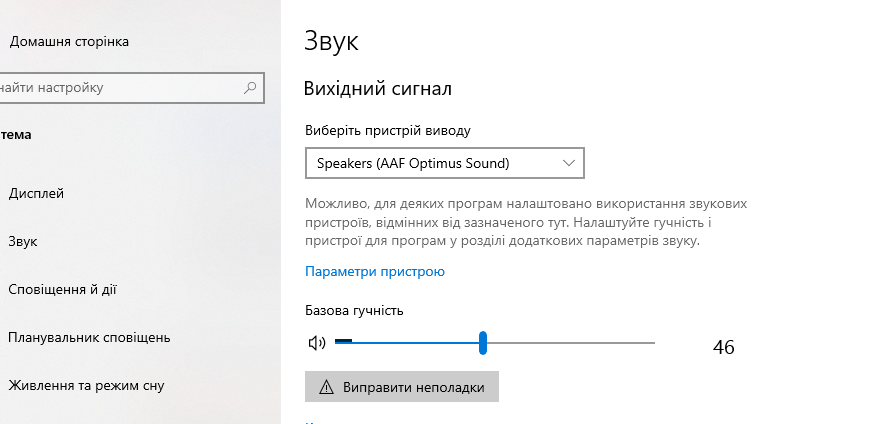This screenshot has width=873, height=424.
Task: Click the Звук page heading
Action: (330, 42)
